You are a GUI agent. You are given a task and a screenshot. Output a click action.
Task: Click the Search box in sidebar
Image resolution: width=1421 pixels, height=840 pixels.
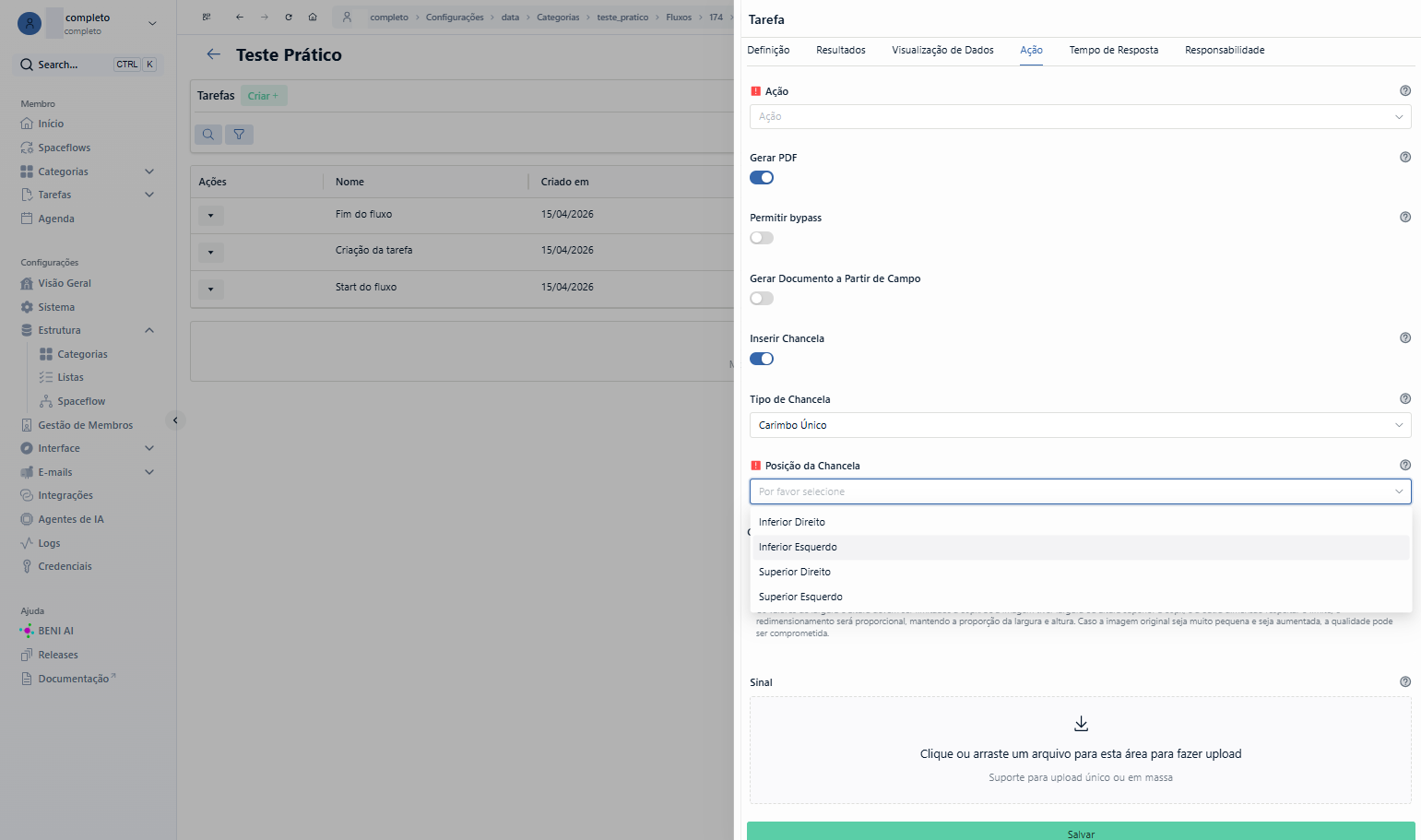[89, 65]
